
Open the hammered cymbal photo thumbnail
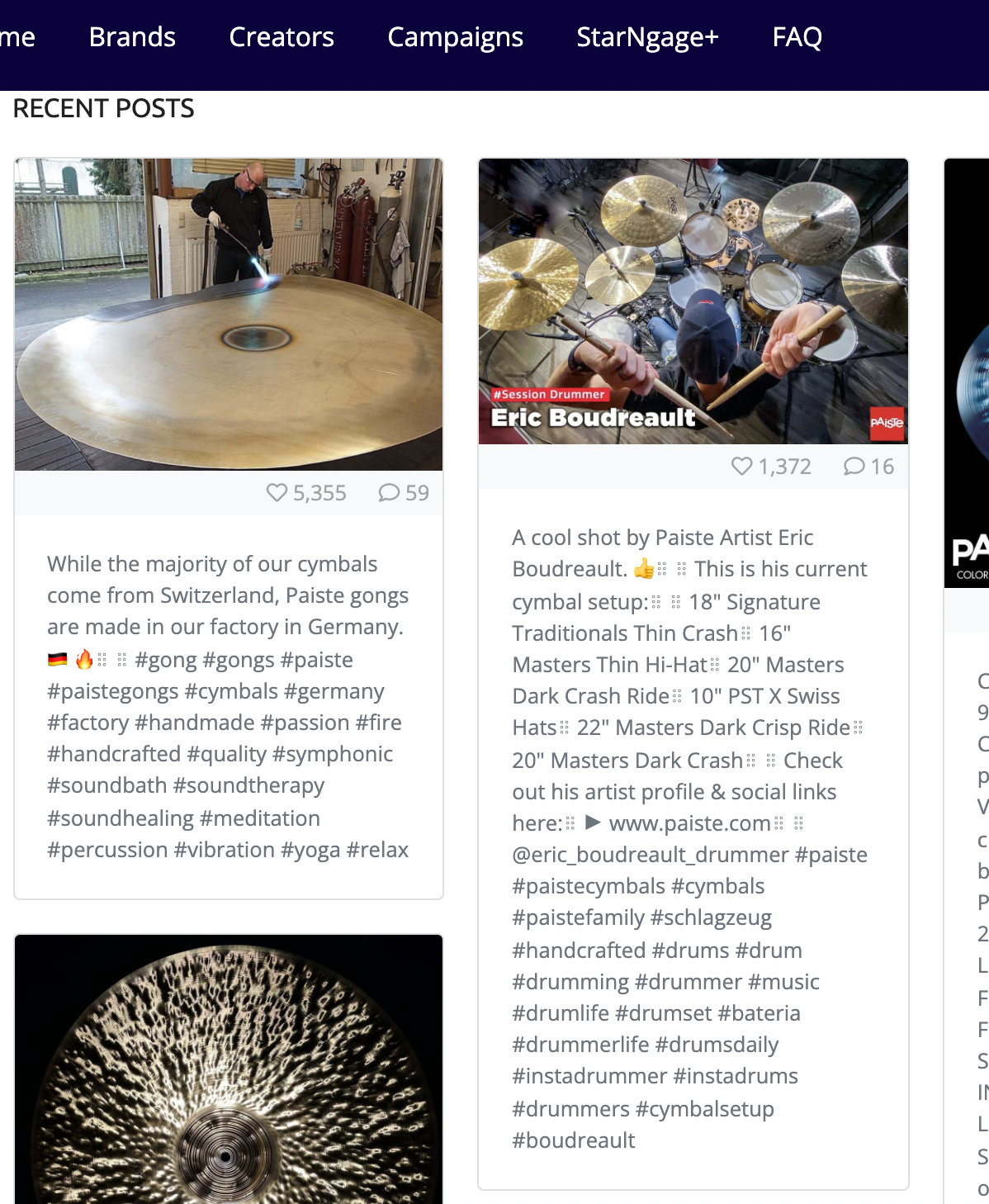229,1069
